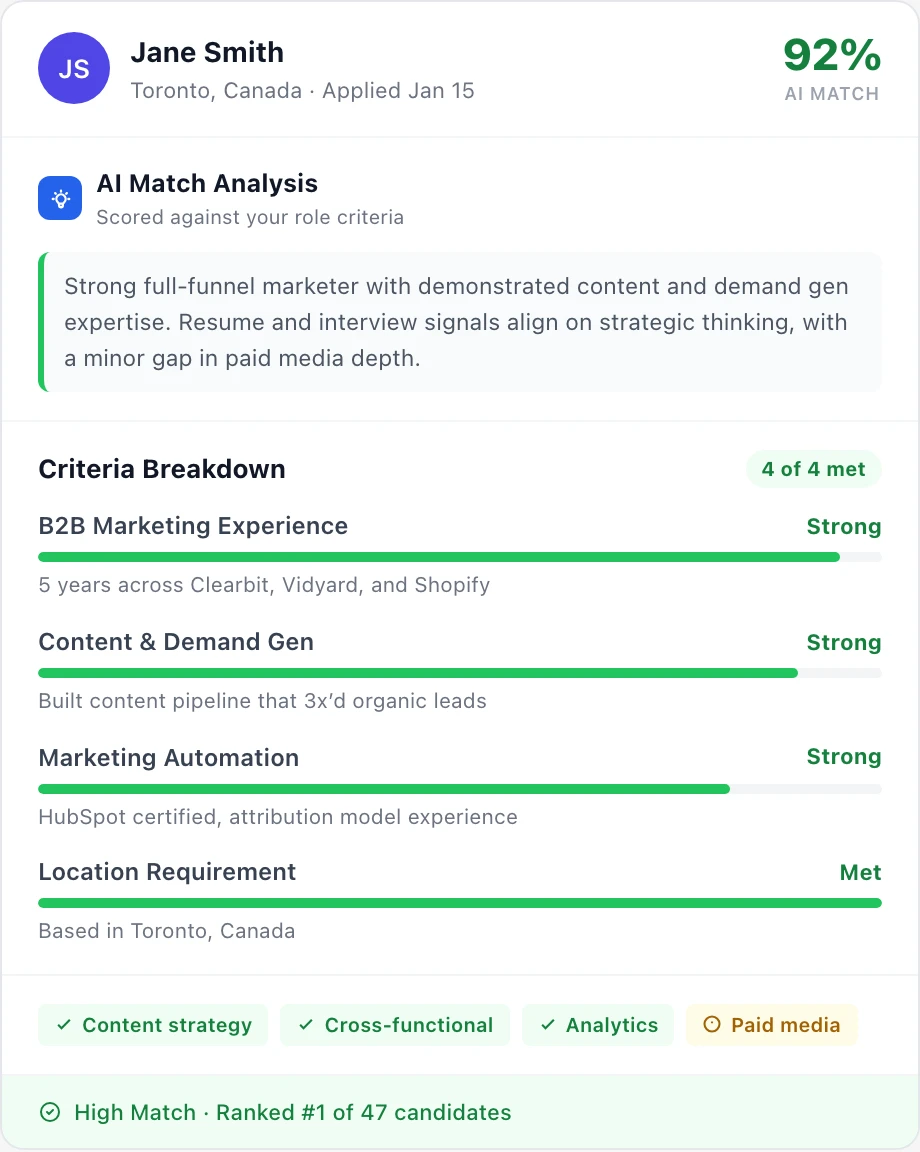Viewport: 920px width, 1152px height.
Task: Toggle the Content strategy skill tag
Action: click(152, 1025)
